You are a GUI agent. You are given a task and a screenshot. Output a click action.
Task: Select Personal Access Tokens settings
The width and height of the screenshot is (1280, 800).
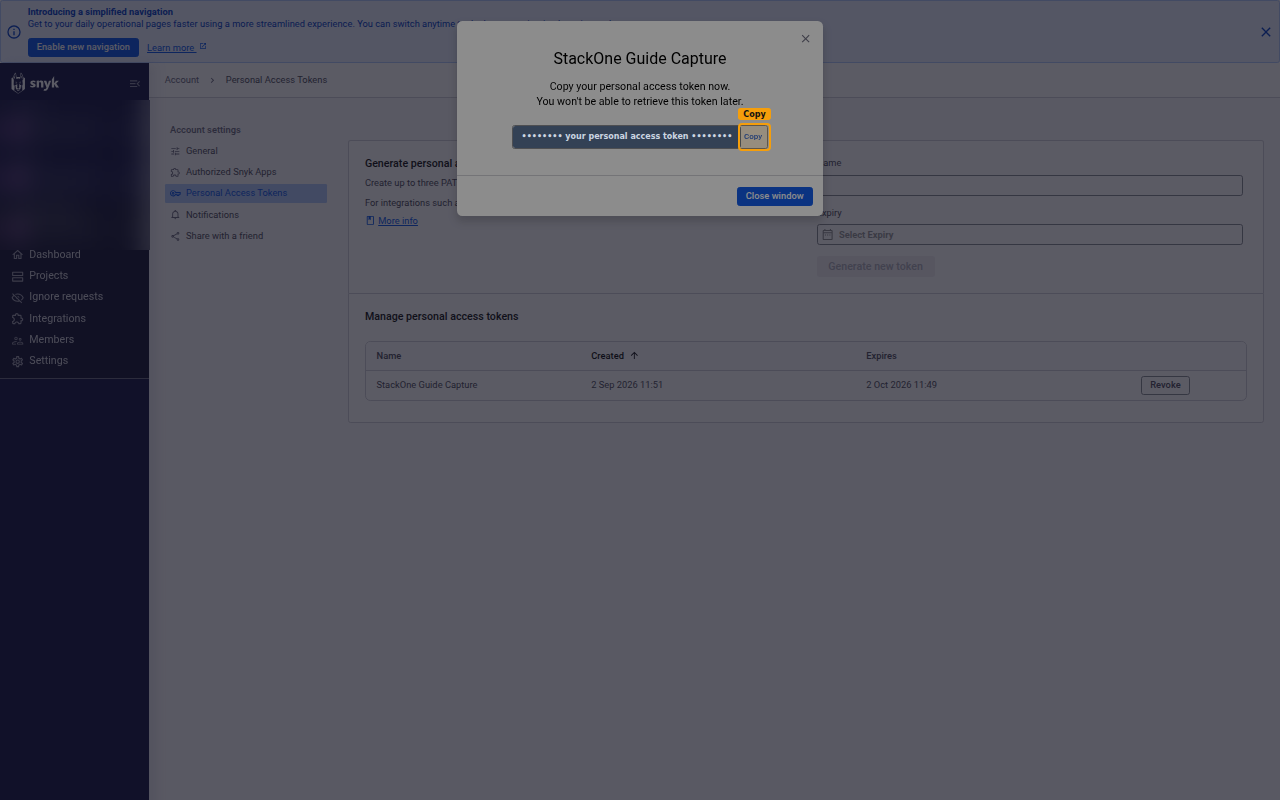[246, 193]
